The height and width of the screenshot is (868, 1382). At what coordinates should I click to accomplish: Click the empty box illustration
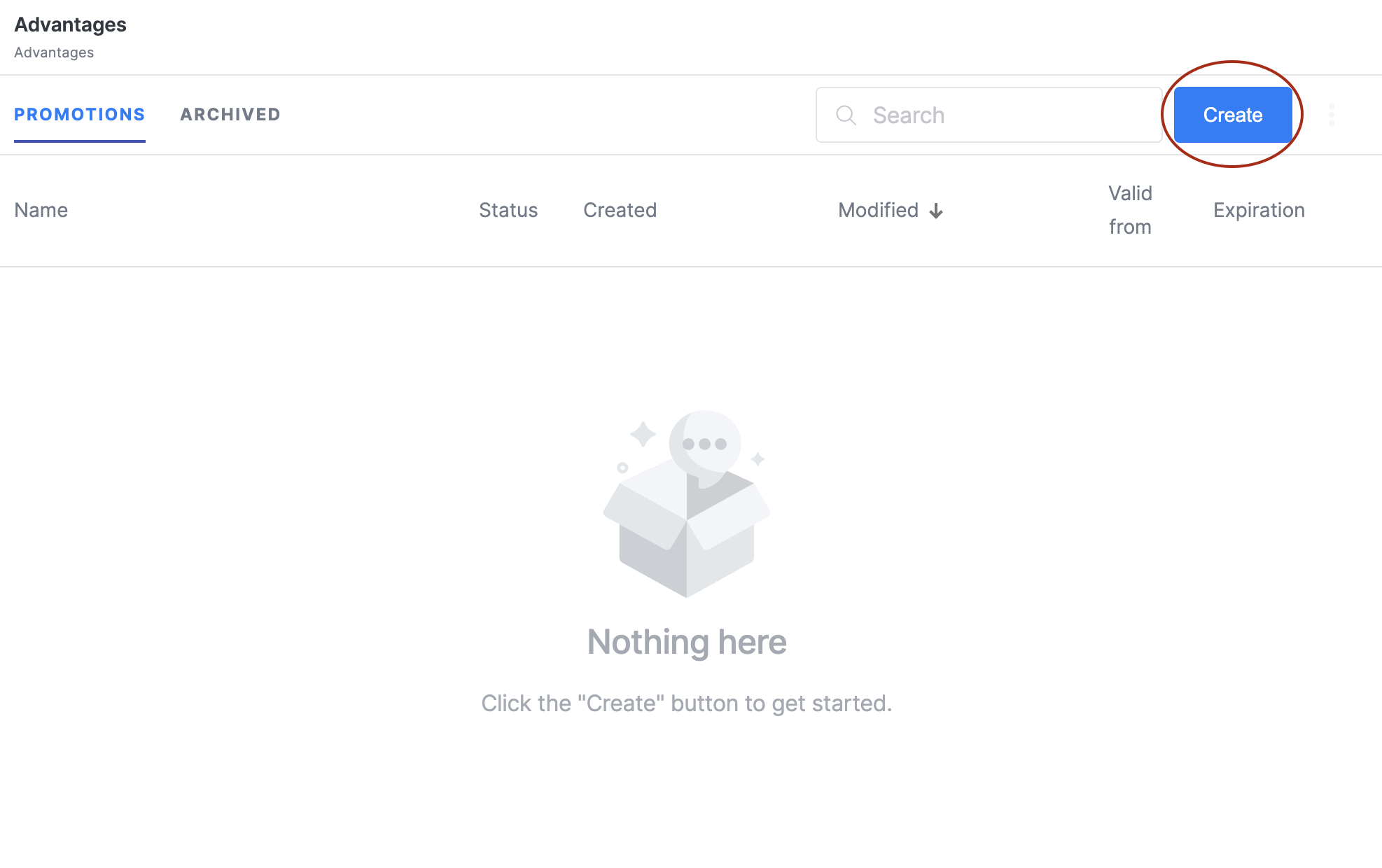click(x=687, y=503)
